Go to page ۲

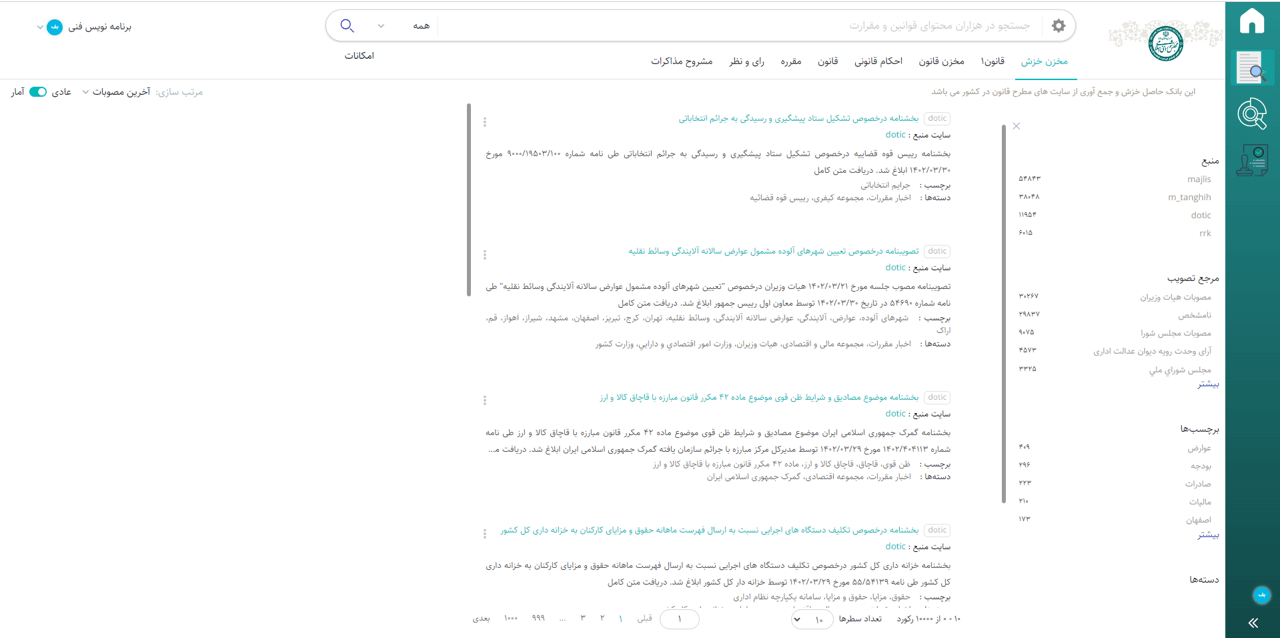602,619
